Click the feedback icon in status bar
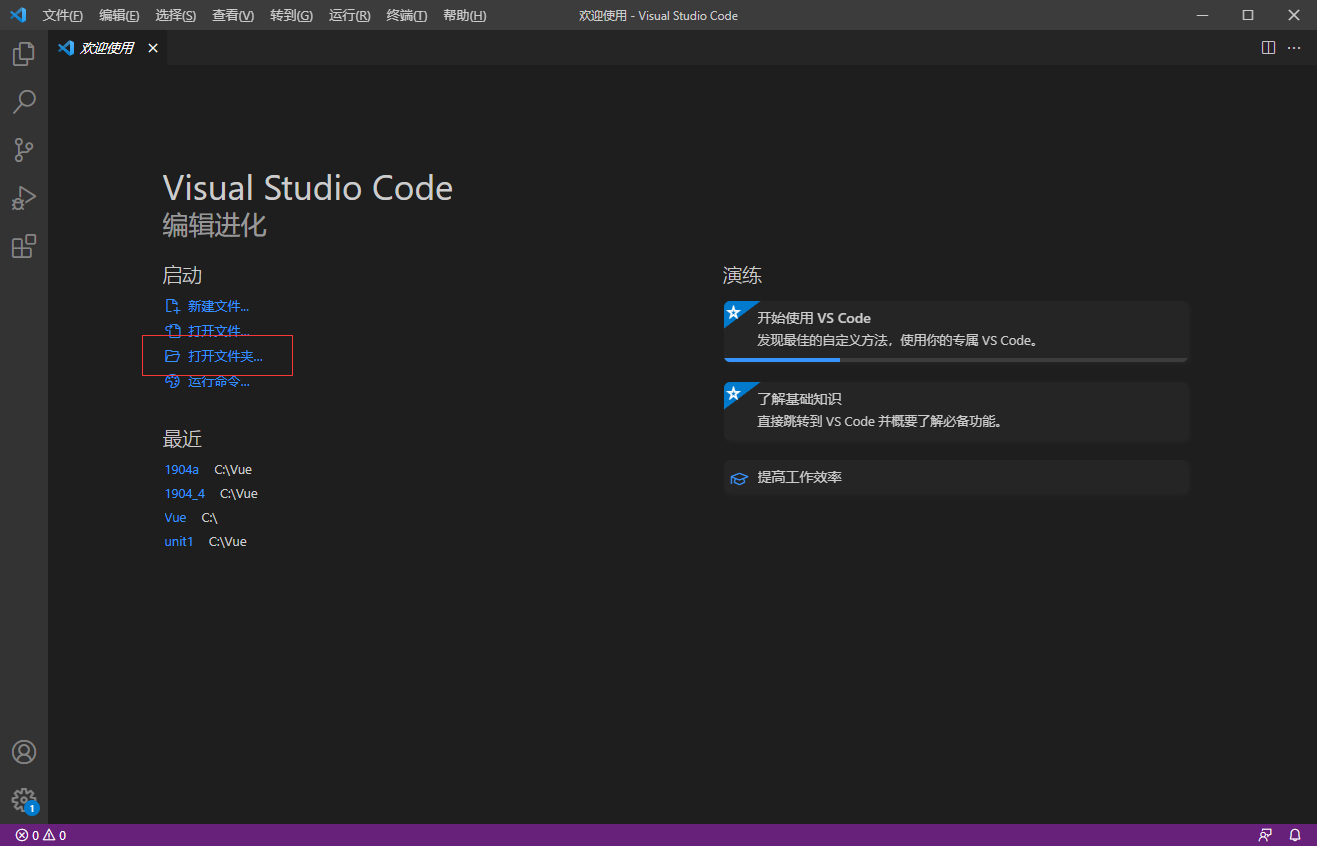This screenshot has width=1317, height=846. [x=1266, y=835]
